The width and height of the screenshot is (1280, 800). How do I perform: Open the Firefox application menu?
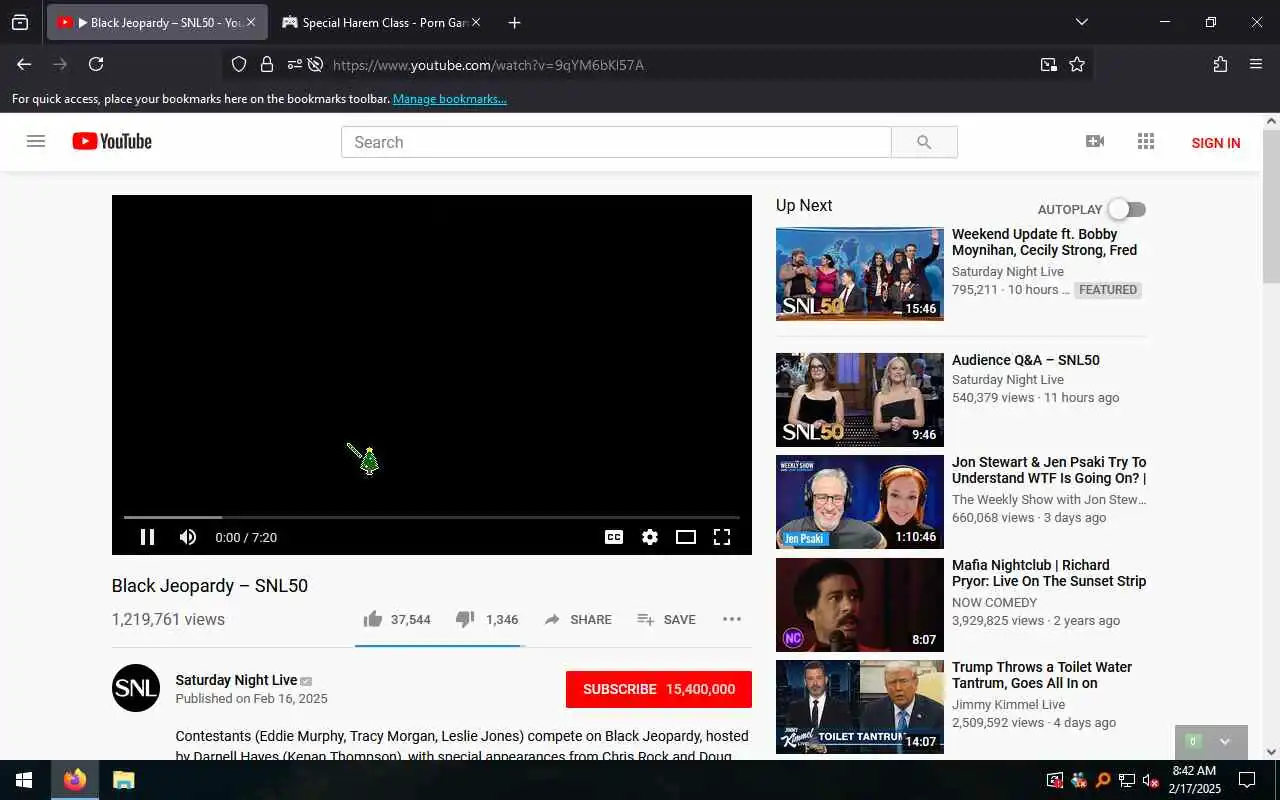(x=1256, y=64)
